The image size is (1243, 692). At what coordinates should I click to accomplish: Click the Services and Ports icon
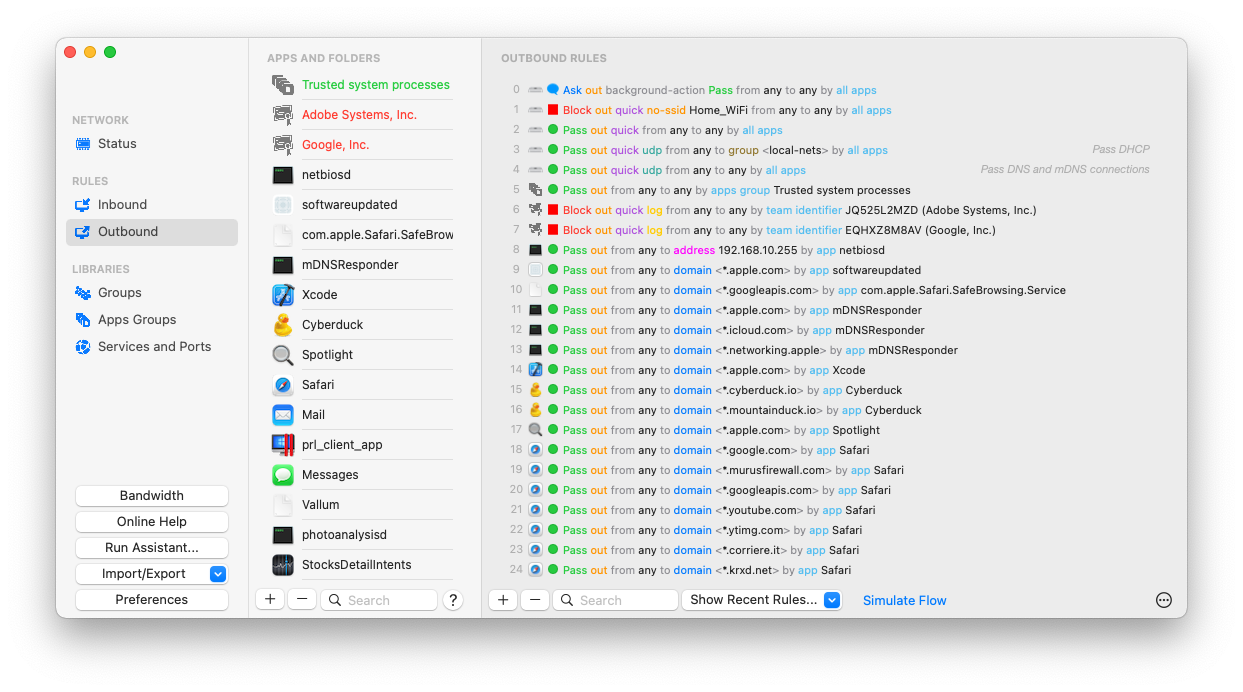point(83,347)
